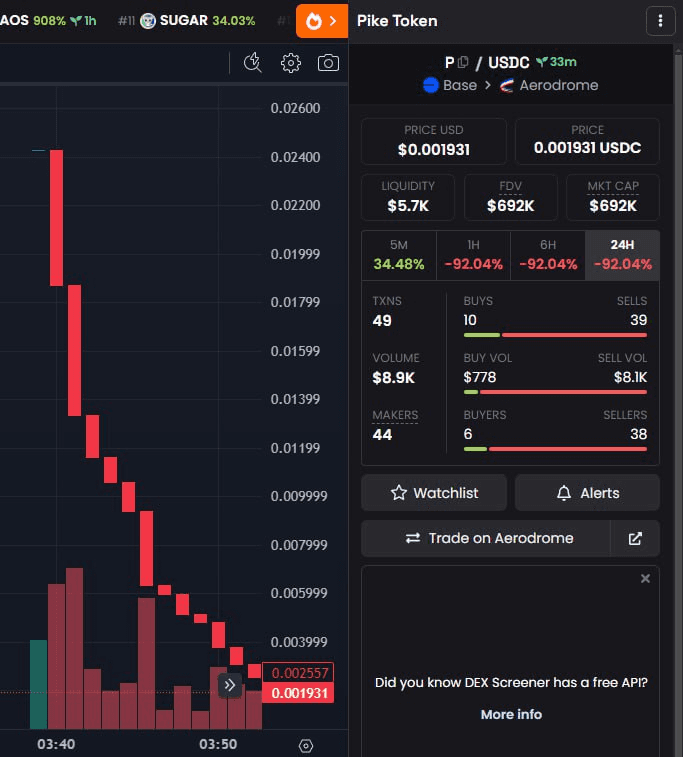Jump to latest bar with double-arrow button
Screen dimensions: 683x757
pos(230,685)
